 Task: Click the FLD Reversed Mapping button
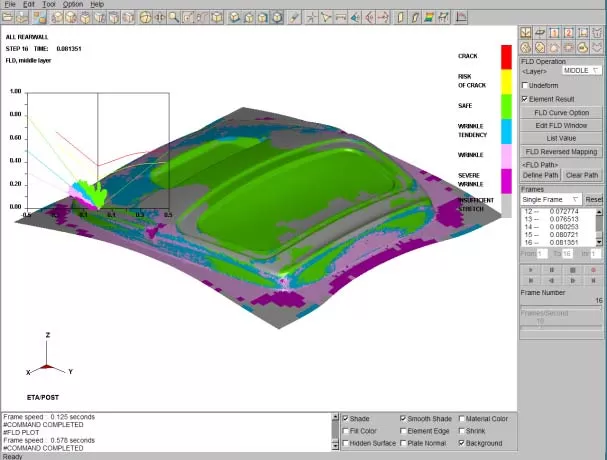pyautogui.click(x=561, y=152)
